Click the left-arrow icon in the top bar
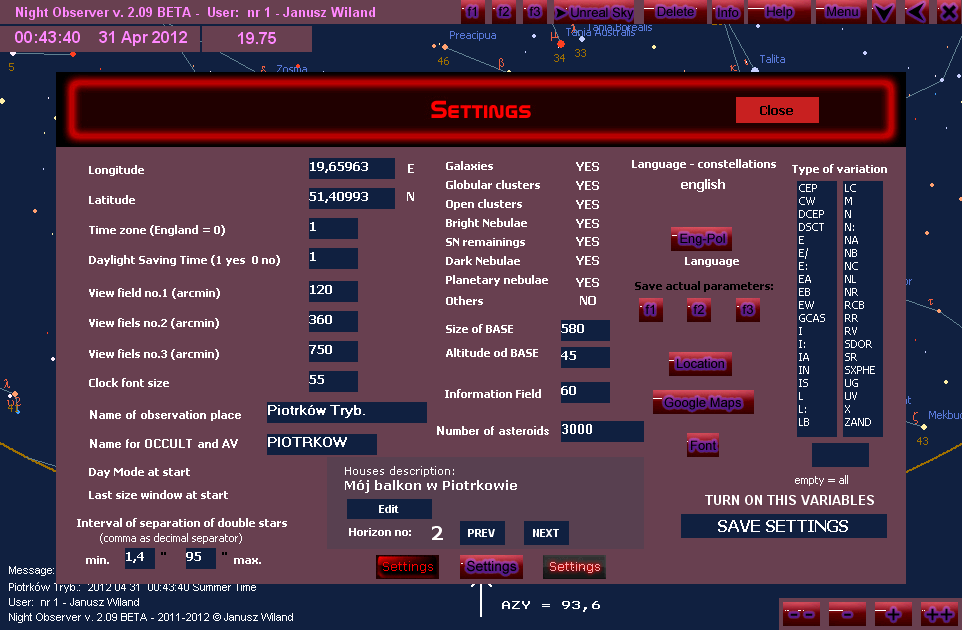This screenshot has height=630, width=962. pos(916,12)
